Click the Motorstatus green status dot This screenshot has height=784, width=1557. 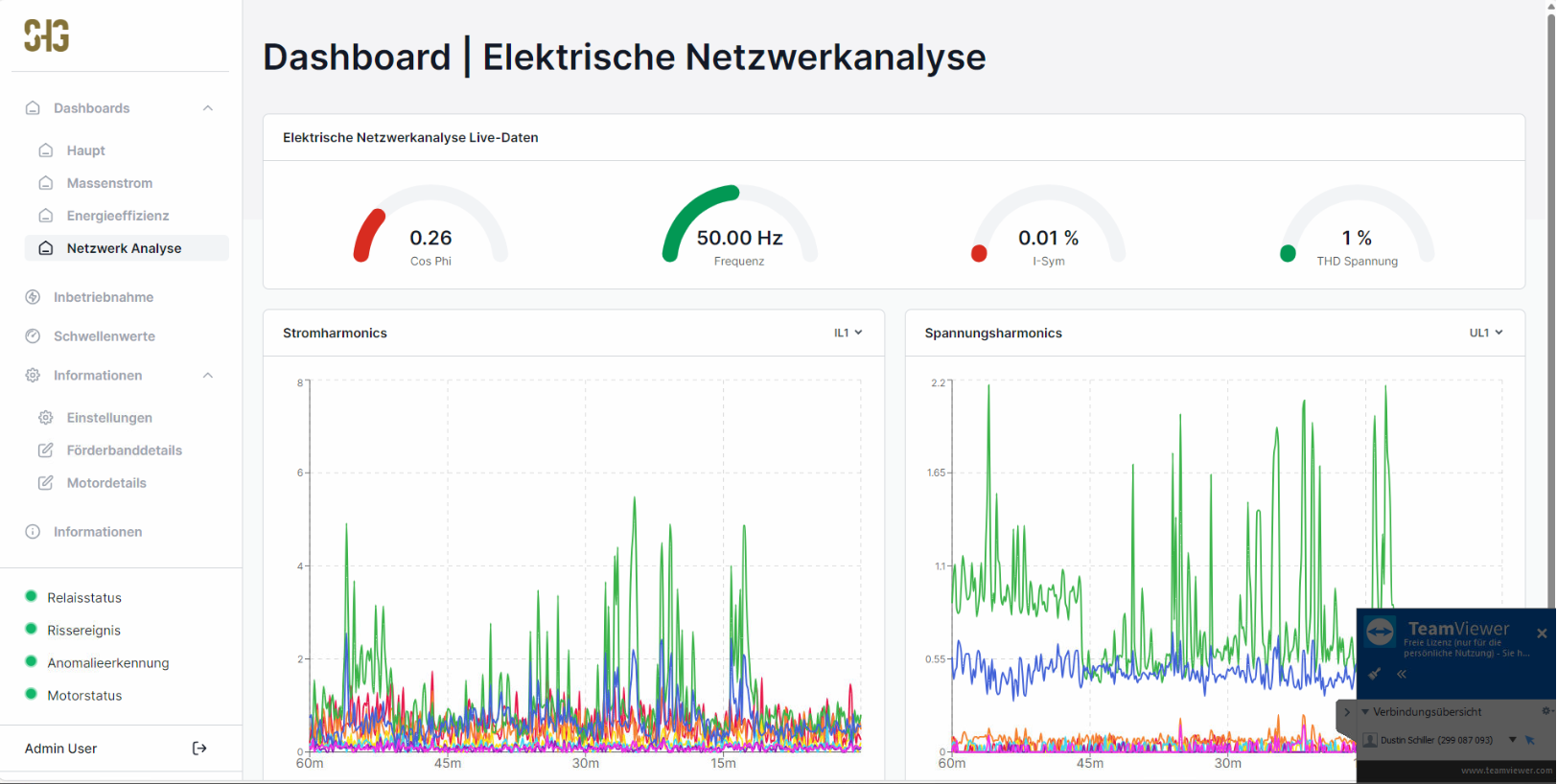coord(31,694)
